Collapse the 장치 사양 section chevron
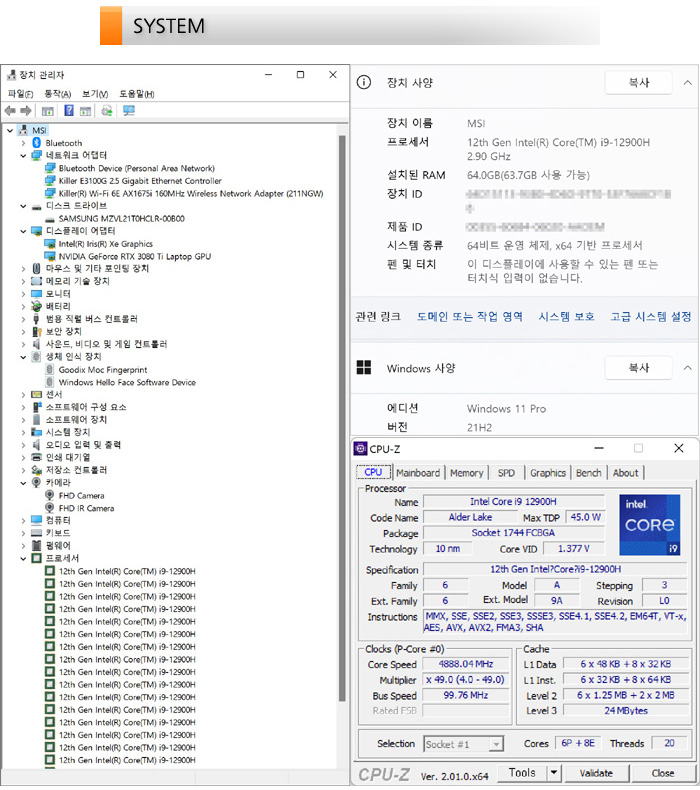The image size is (700, 790). 687,83
